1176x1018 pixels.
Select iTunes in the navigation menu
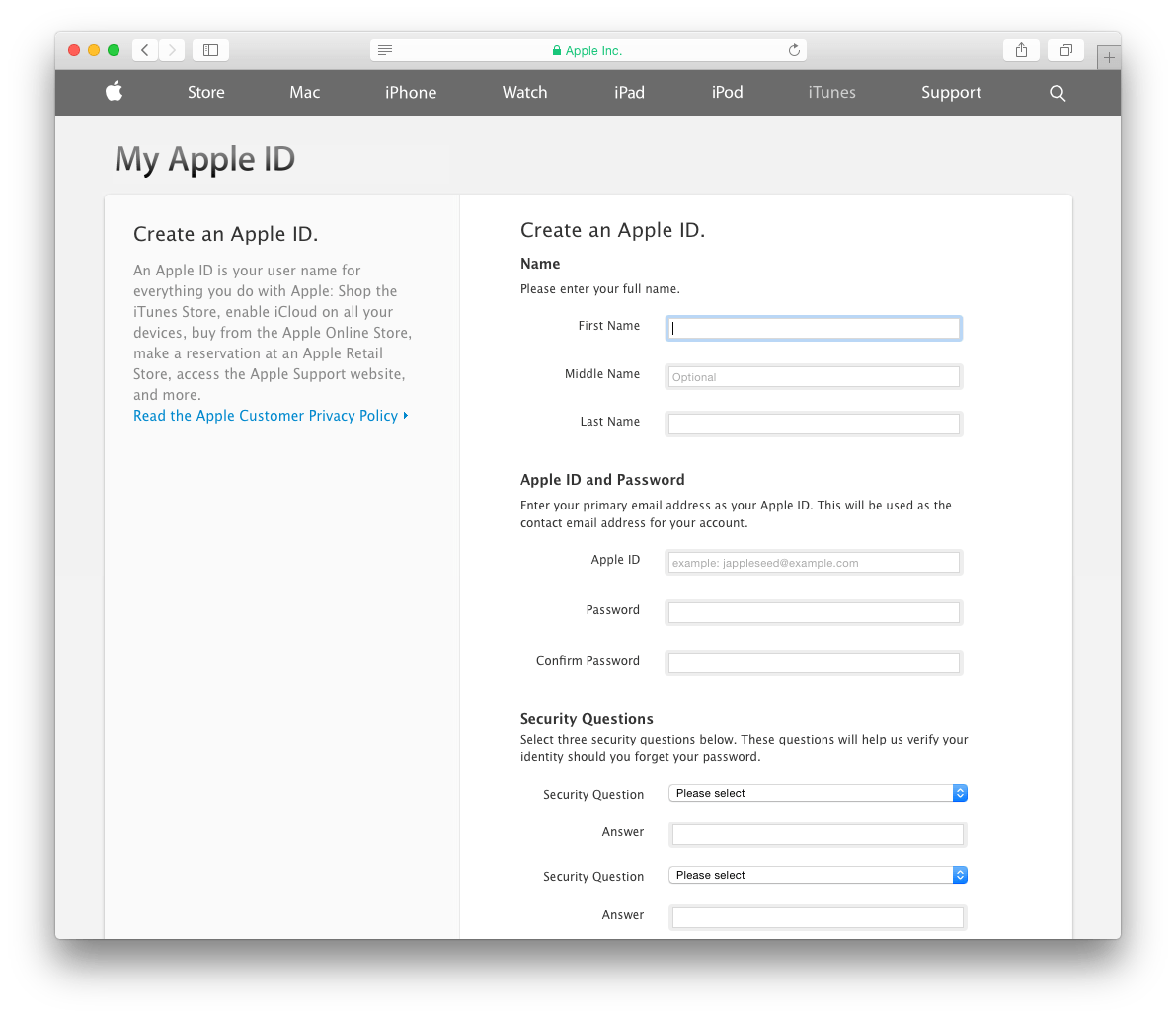click(831, 92)
